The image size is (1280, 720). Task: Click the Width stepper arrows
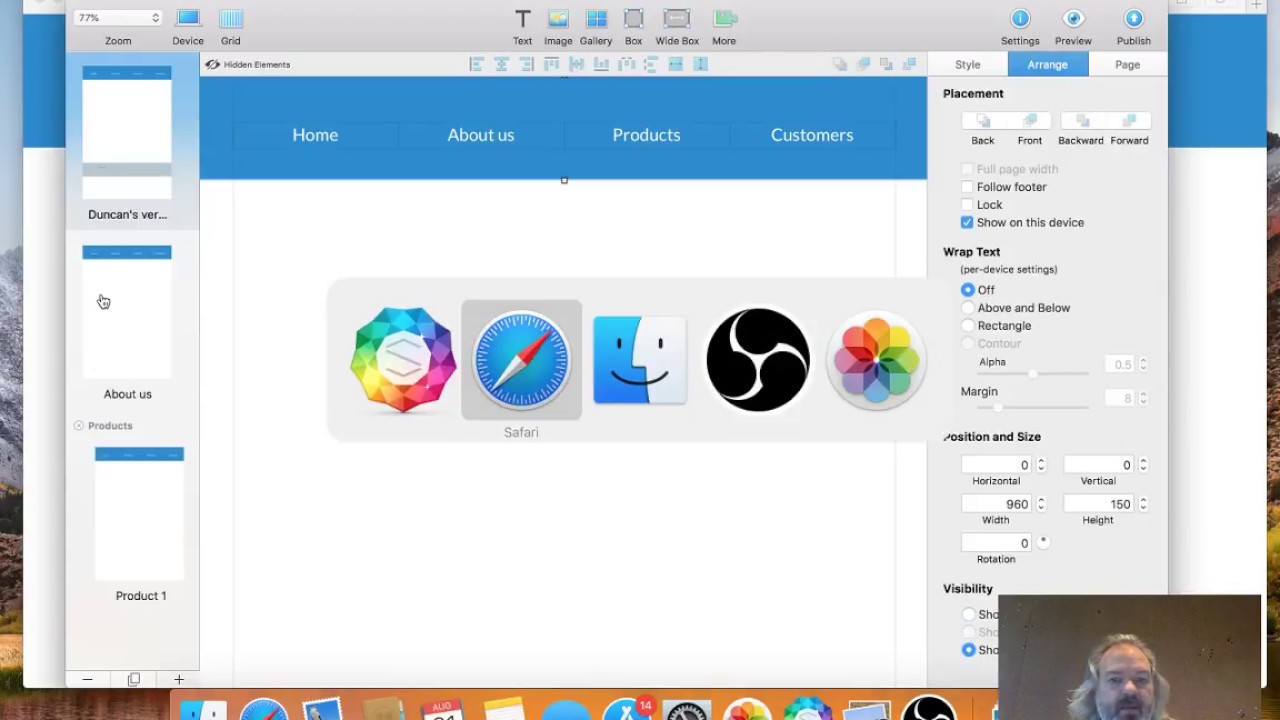coord(1041,504)
